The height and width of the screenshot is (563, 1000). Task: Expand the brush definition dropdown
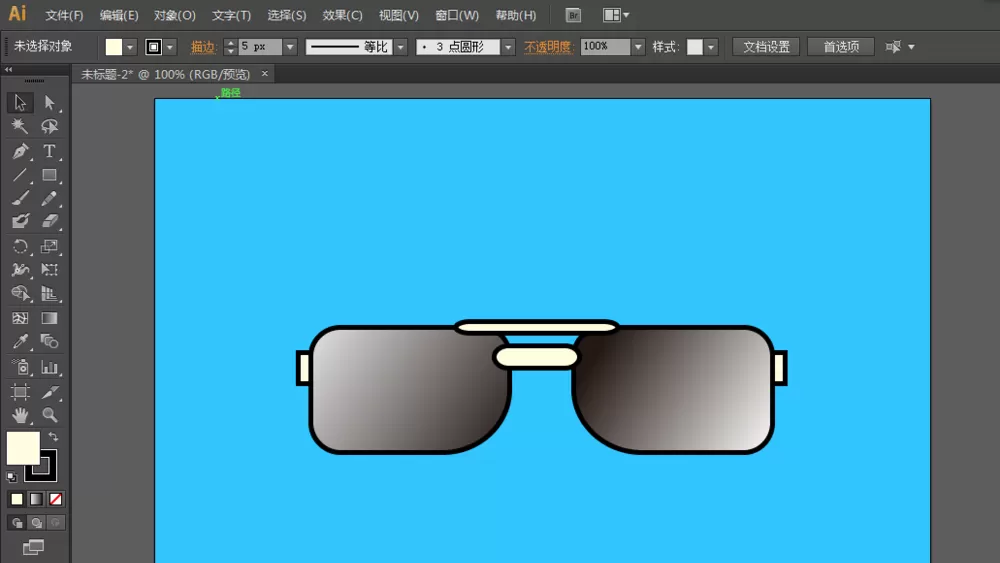508,47
